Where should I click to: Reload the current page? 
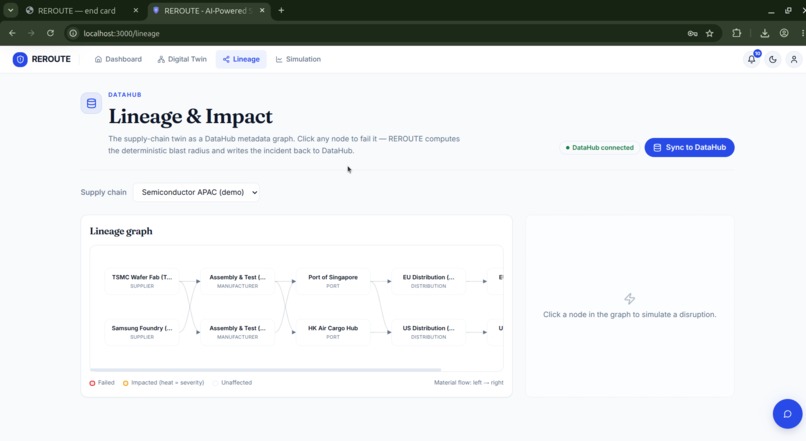pyautogui.click(x=50, y=33)
